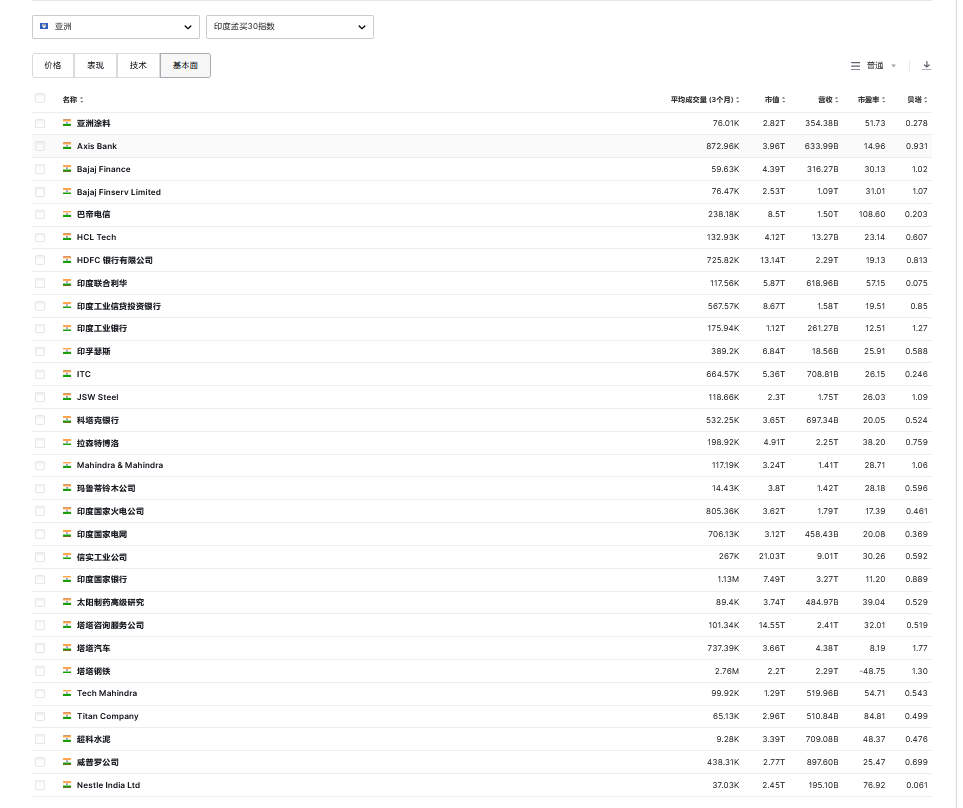Expand the 普通 view mode dropdown arrow
The height and width of the screenshot is (808, 963).
(x=894, y=66)
